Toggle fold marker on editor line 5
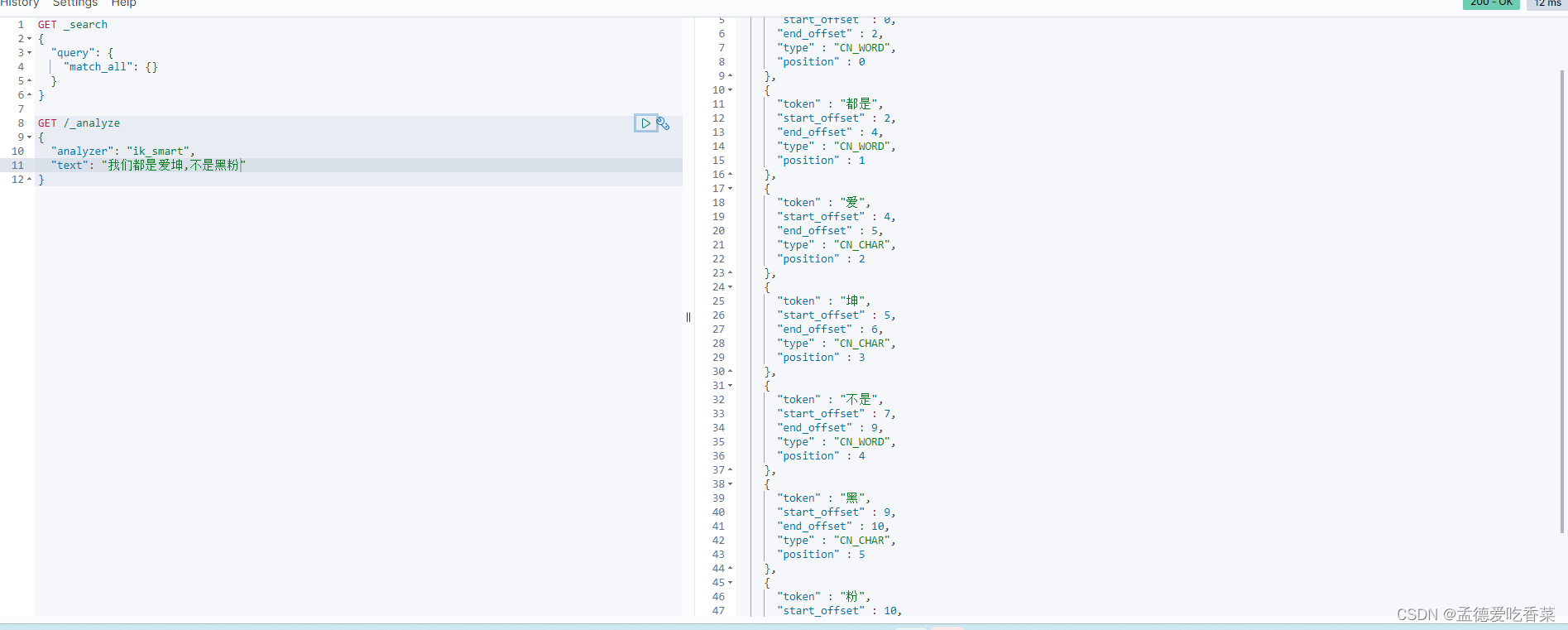 coord(30,81)
